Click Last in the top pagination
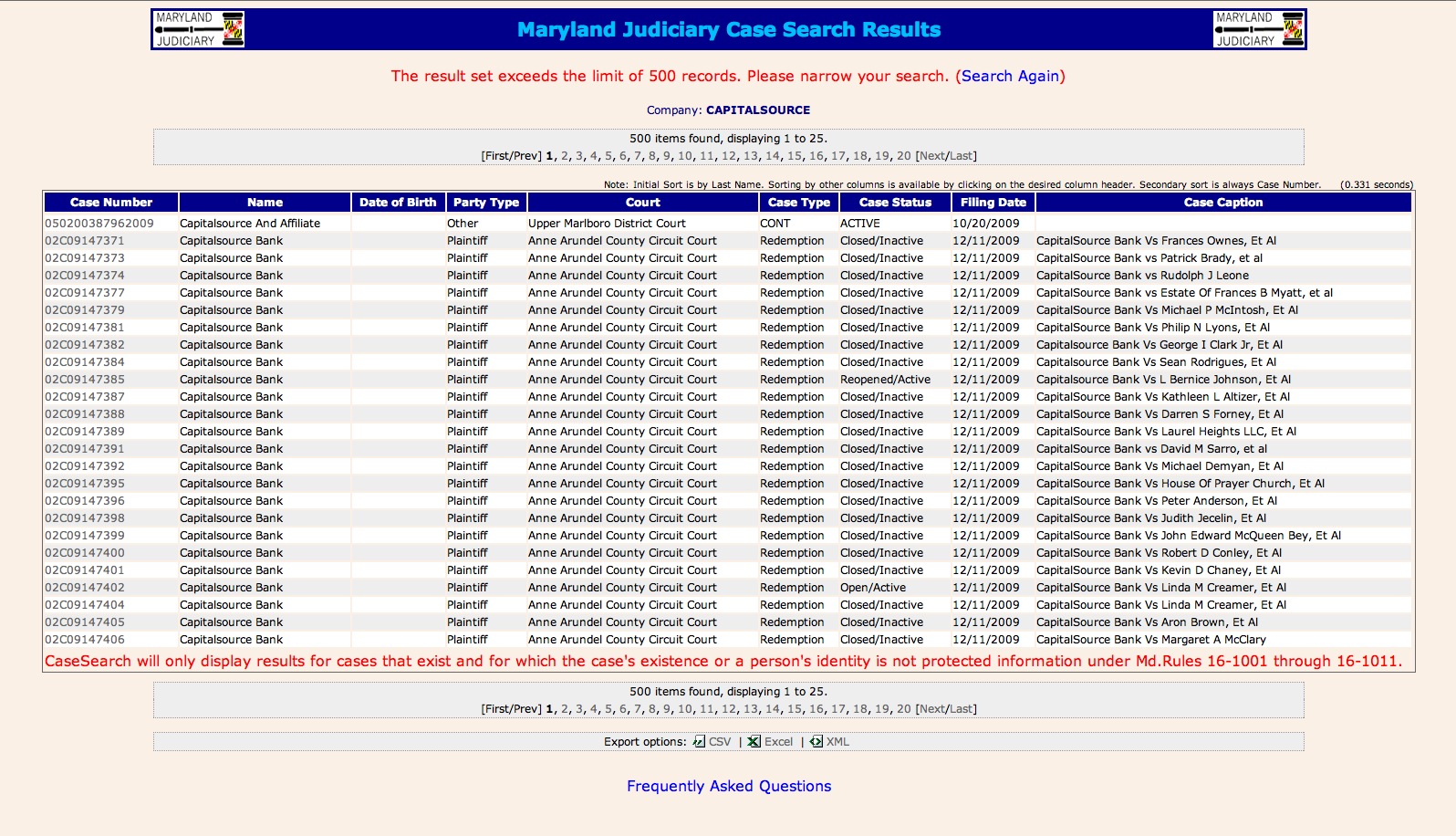The width and height of the screenshot is (1456, 836). (961, 156)
